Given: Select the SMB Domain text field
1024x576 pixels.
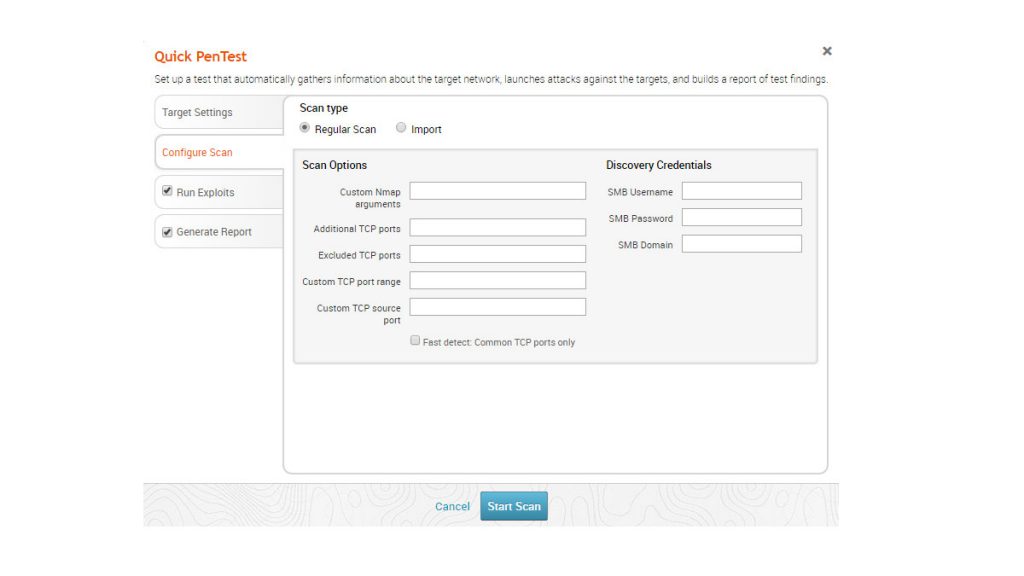Looking at the screenshot, I should 741,244.
